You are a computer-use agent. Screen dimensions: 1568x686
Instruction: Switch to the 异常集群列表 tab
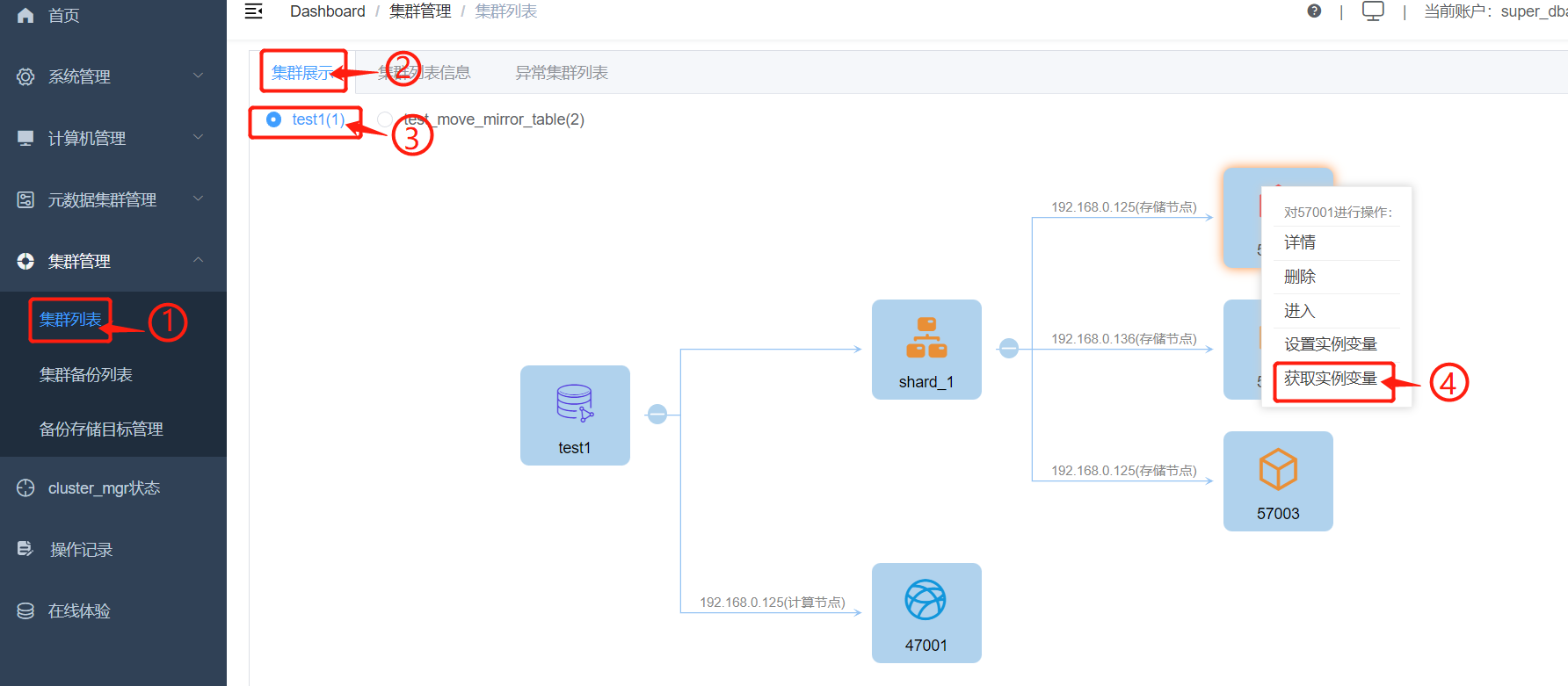point(561,73)
